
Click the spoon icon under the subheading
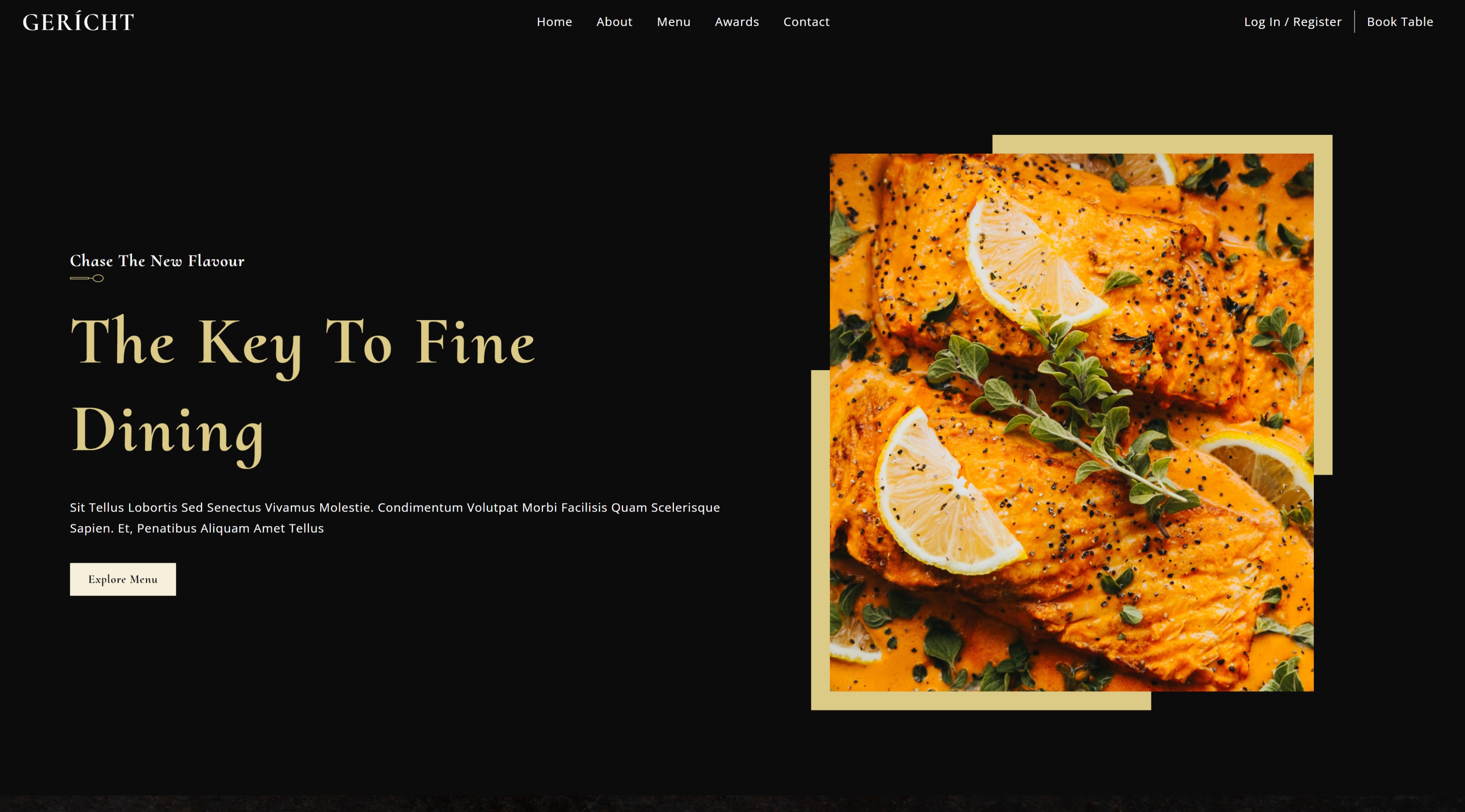point(87,278)
